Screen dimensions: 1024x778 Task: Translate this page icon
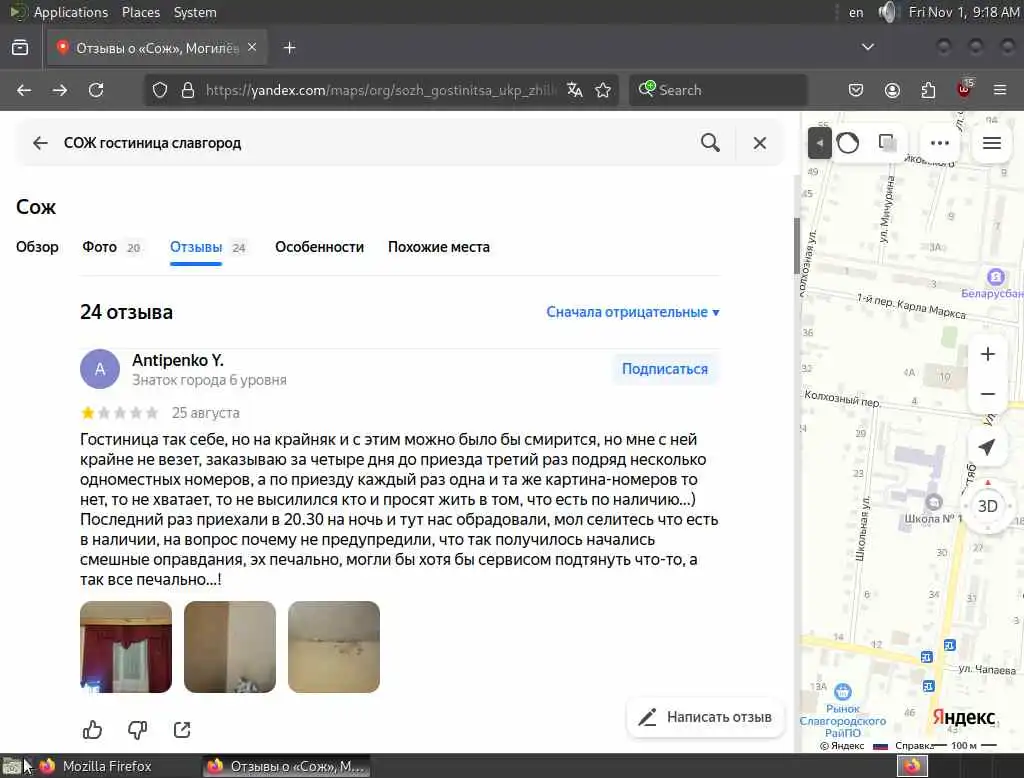pyautogui.click(x=575, y=90)
